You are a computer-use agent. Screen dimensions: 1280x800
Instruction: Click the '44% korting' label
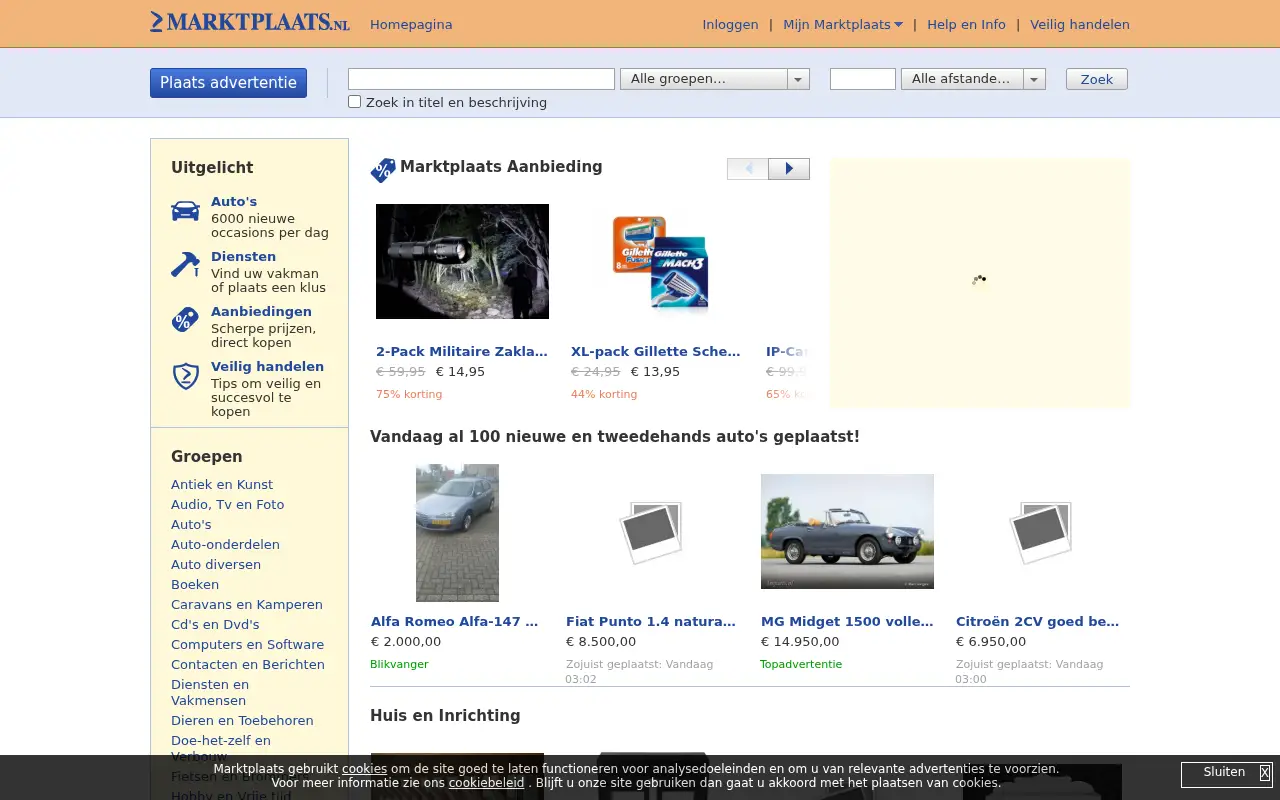point(604,395)
